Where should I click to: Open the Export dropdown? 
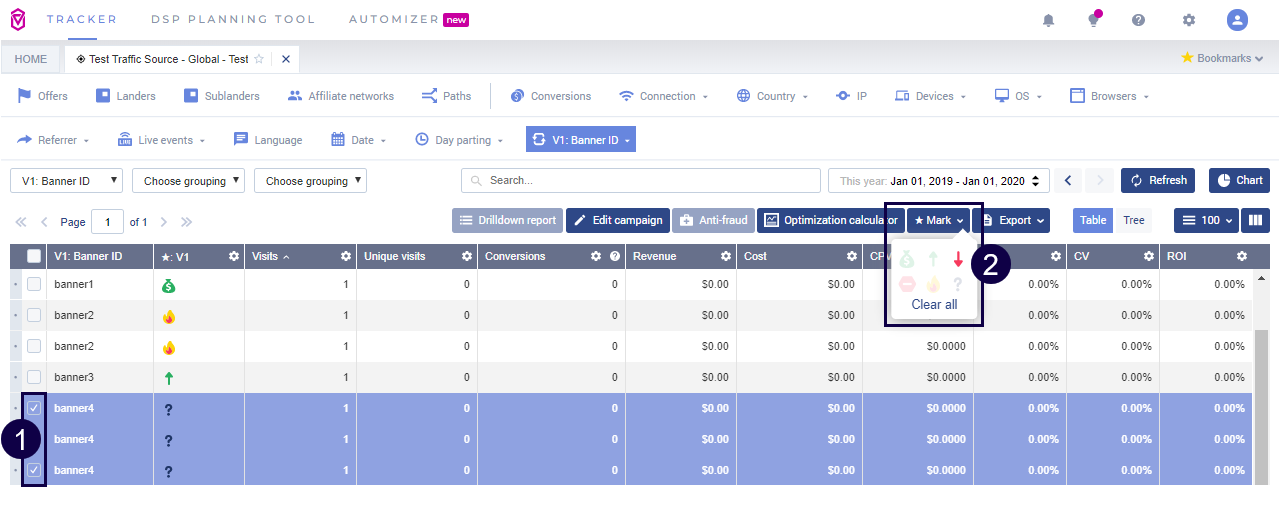(x=1011, y=220)
